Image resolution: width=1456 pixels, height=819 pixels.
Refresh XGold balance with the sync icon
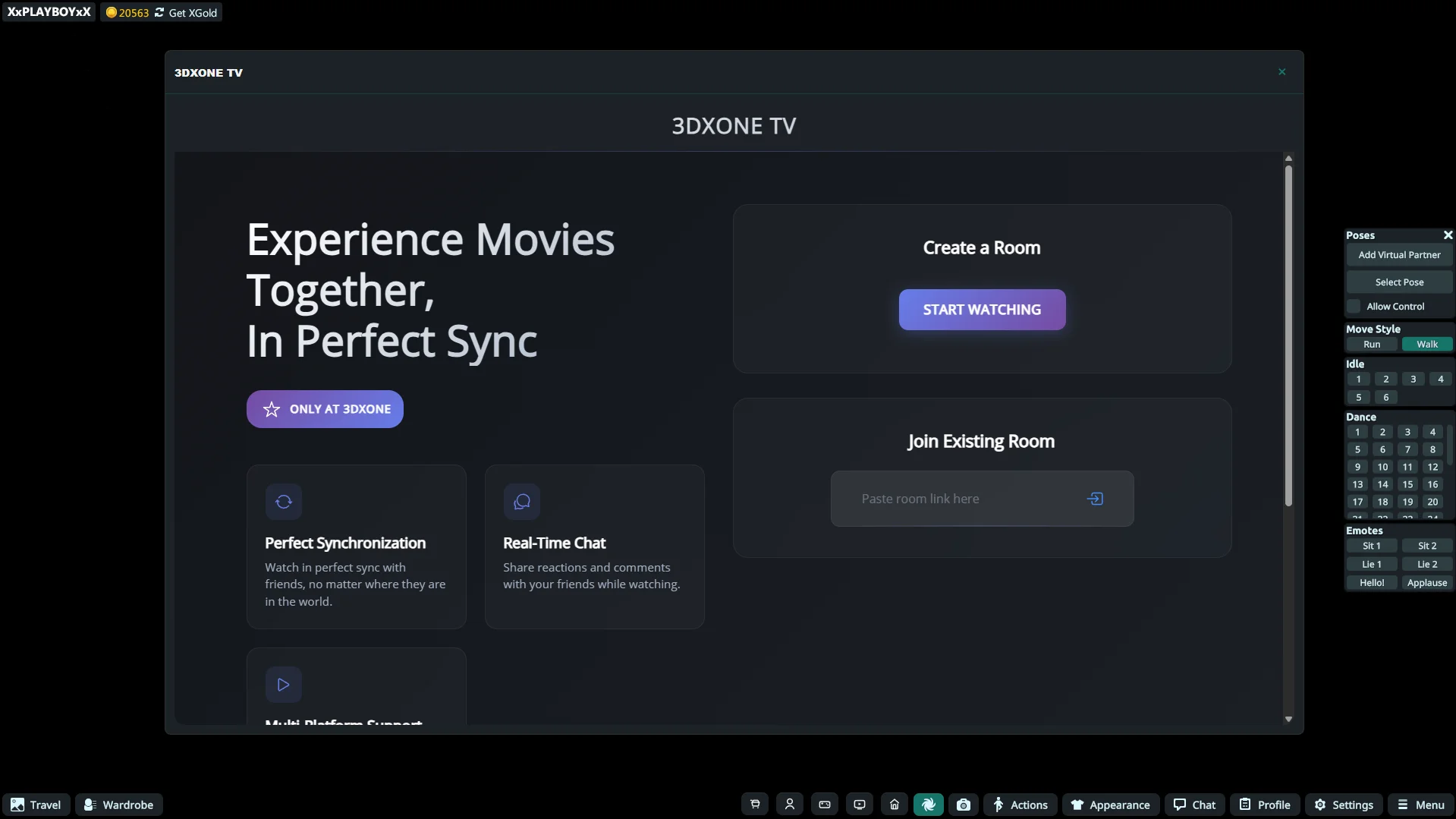click(x=159, y=13)
